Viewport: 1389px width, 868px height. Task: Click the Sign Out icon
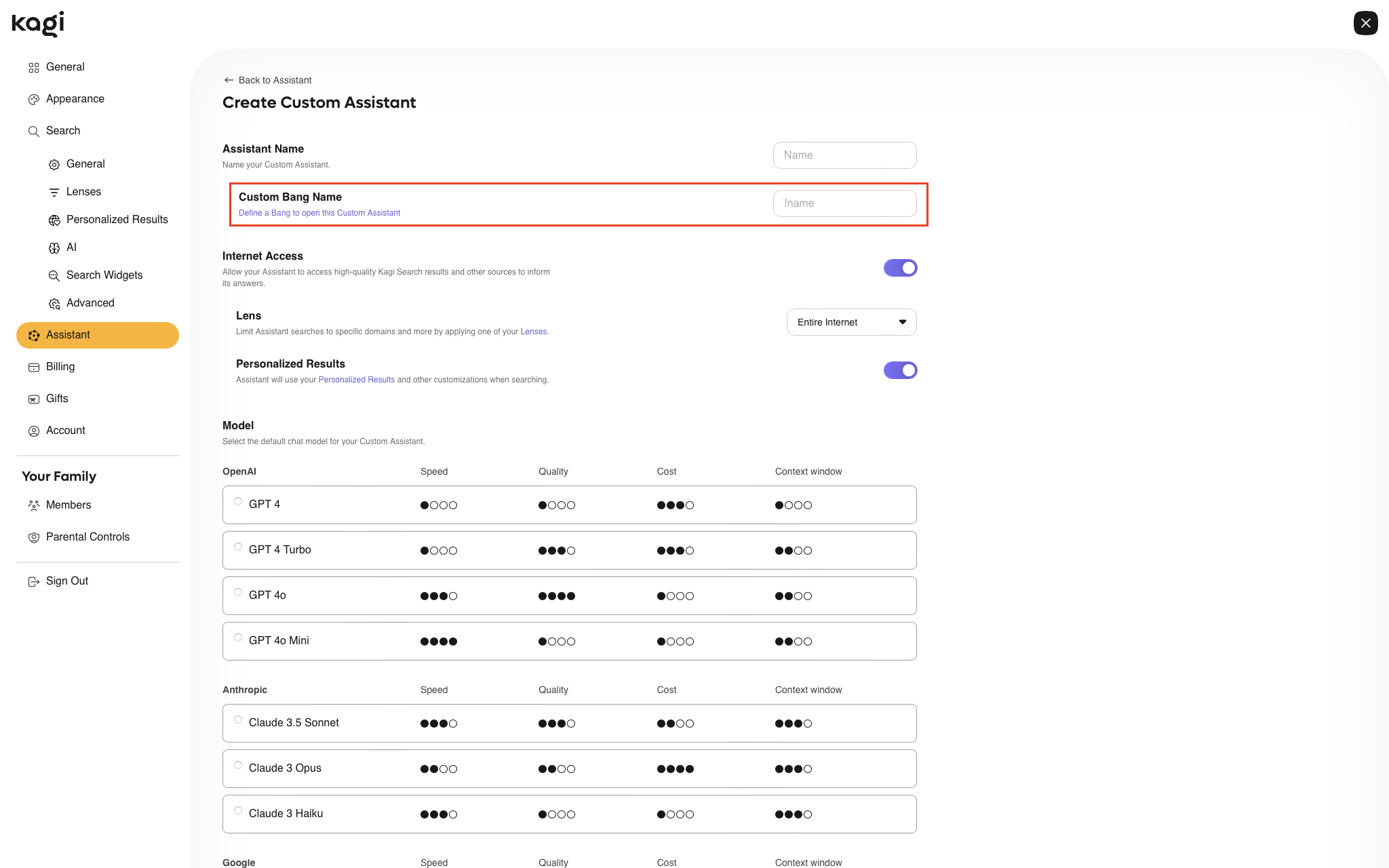[x=34, y=582]
